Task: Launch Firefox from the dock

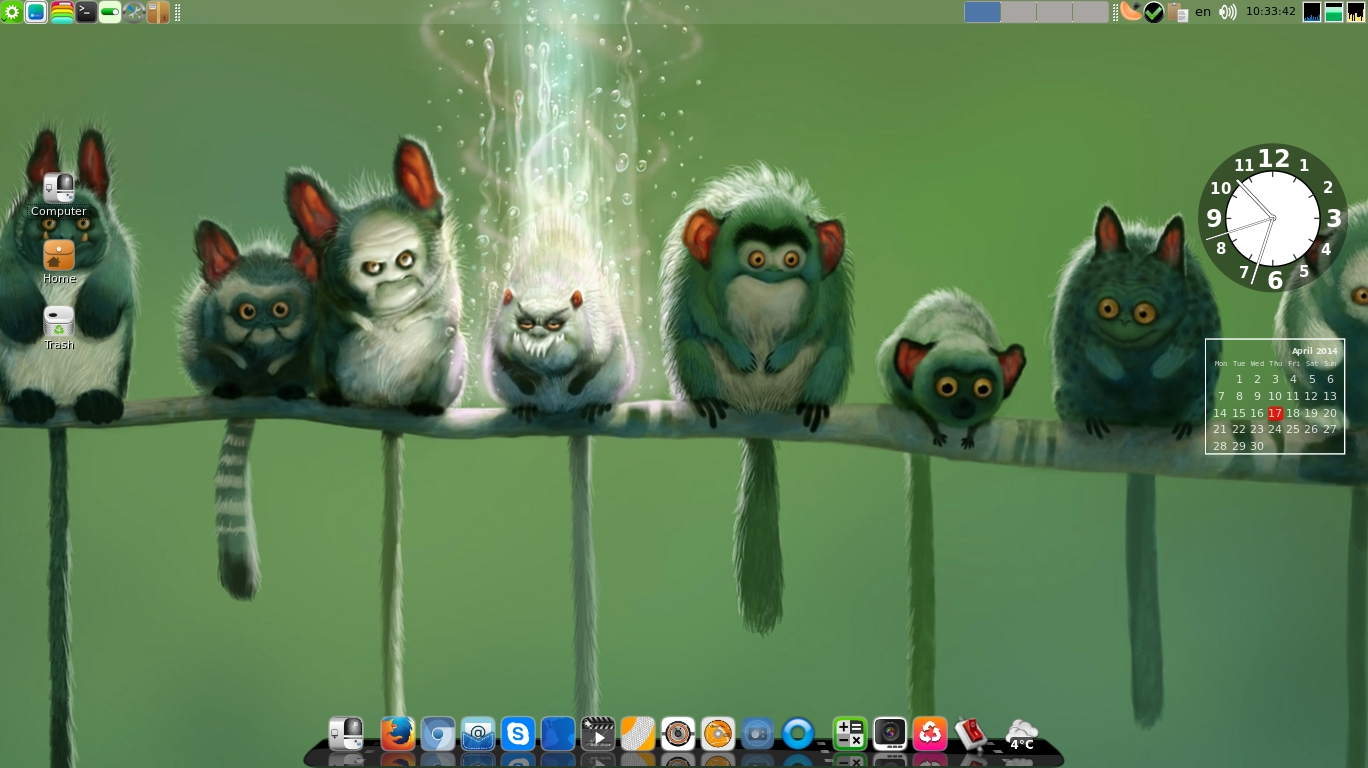Action: (398, 734)
